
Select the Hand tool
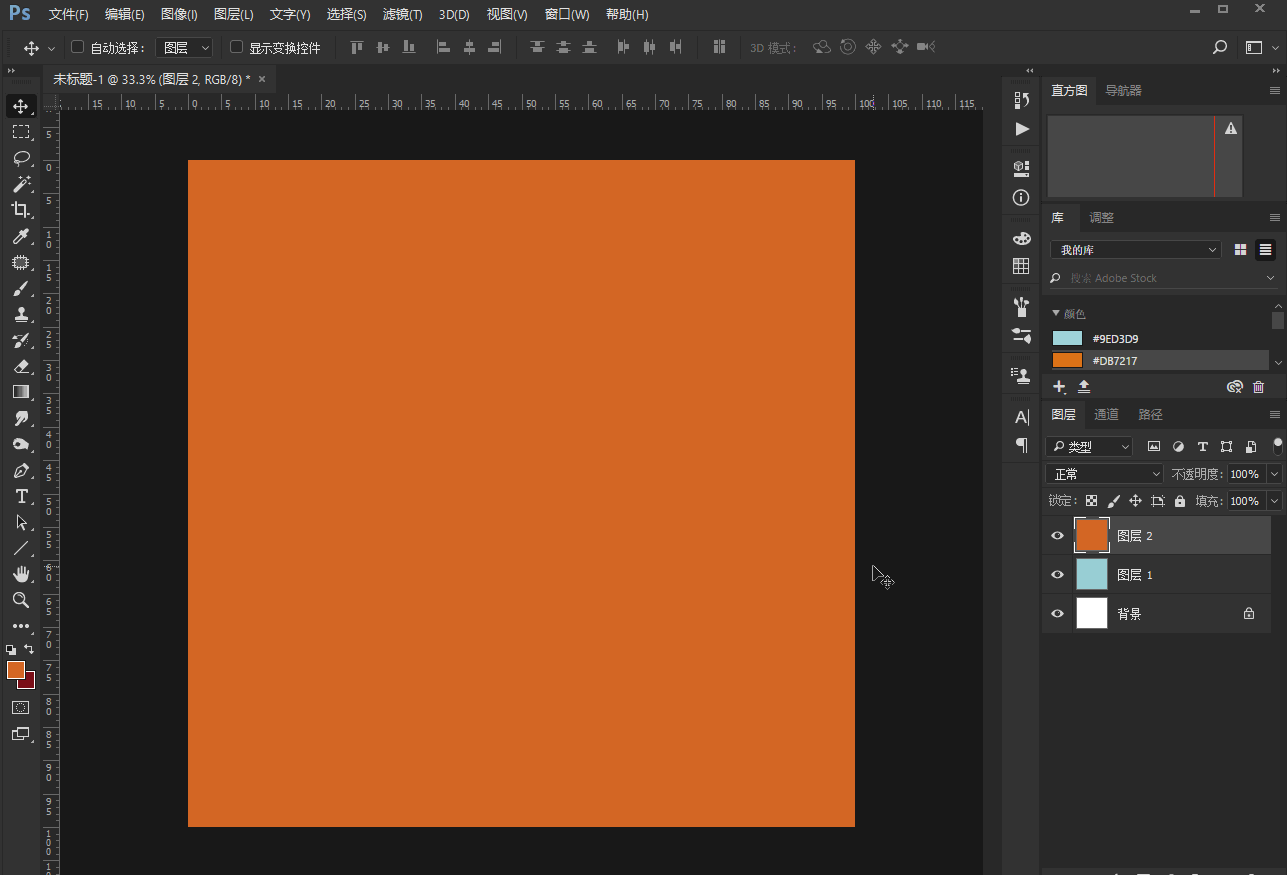tap(20, 574)
